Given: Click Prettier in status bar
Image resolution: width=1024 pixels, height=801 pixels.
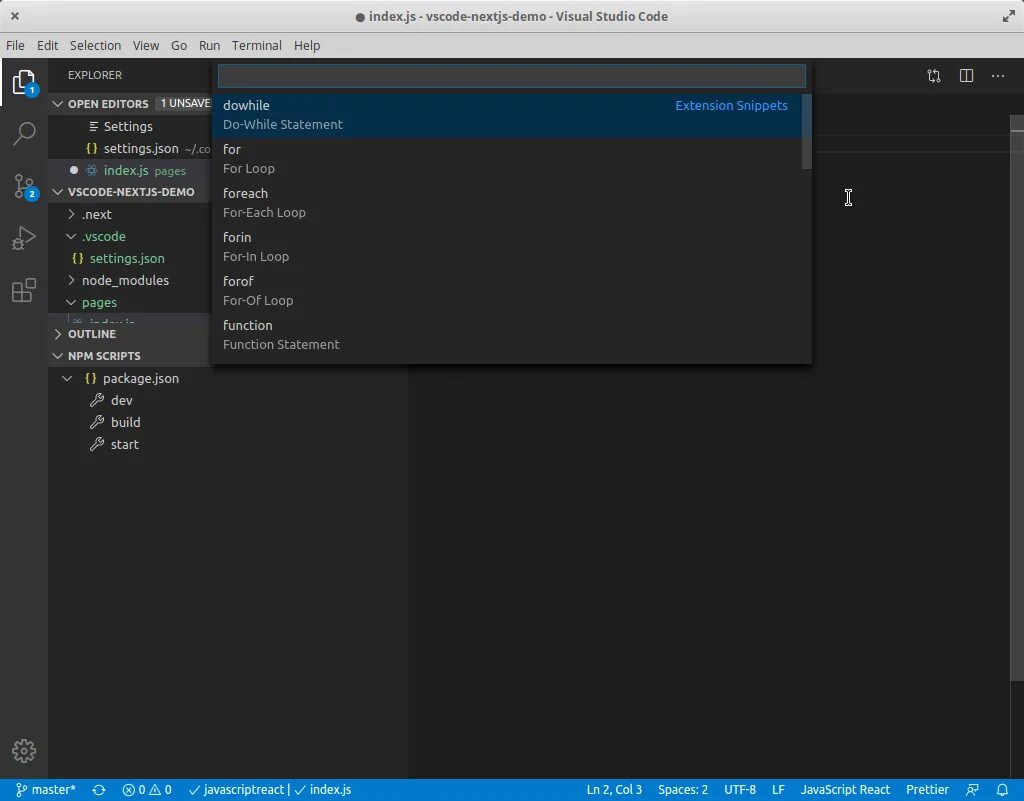Looking at the screenshot, I should [x=927, y=790].
